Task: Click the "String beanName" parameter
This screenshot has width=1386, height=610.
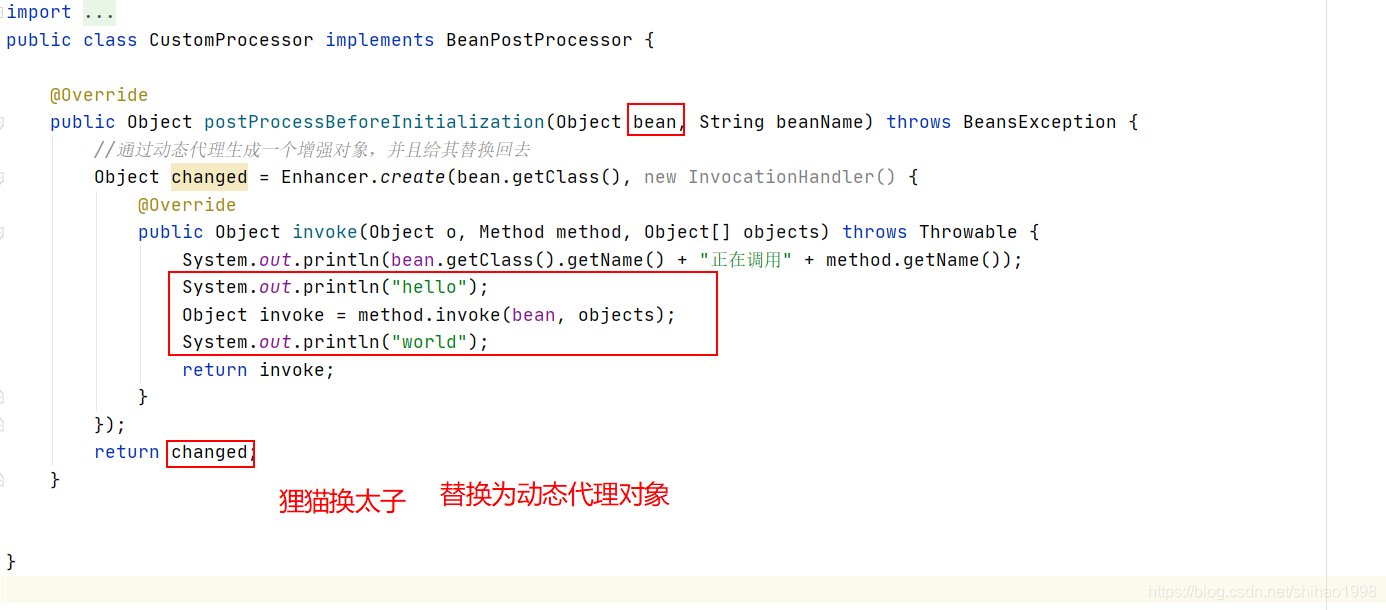Action: (x=781, y=122)
